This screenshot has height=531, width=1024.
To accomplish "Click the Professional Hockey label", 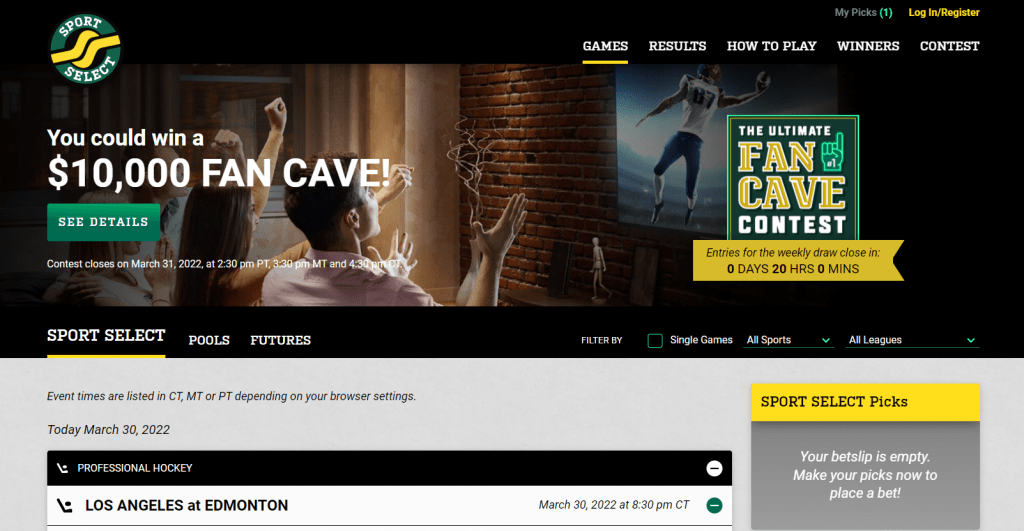I will [x=135, y=468].
